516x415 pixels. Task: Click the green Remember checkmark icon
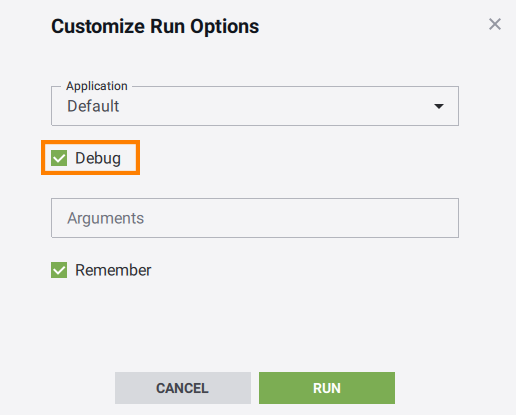coord(59,270)
